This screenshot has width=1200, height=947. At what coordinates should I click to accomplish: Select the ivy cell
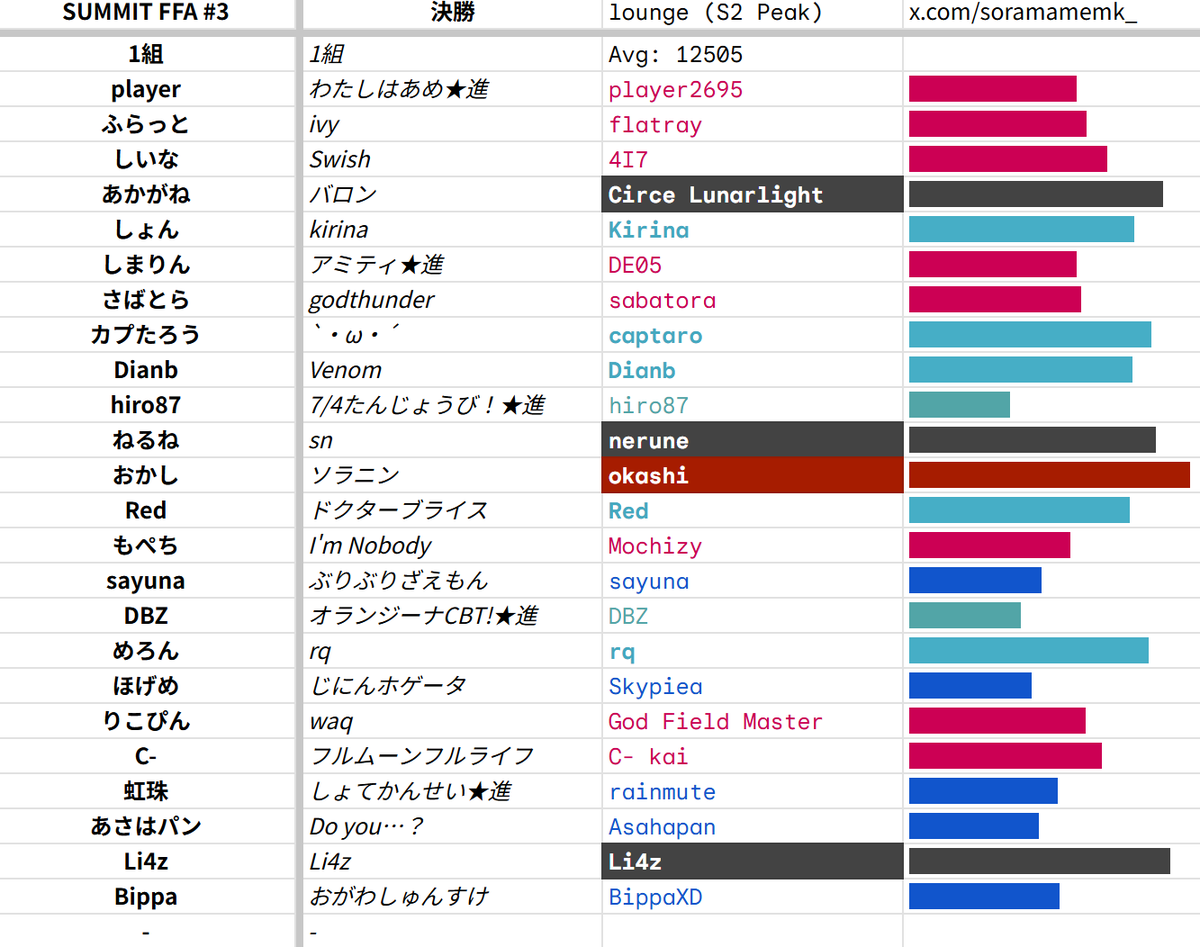(x=452, y=124)
